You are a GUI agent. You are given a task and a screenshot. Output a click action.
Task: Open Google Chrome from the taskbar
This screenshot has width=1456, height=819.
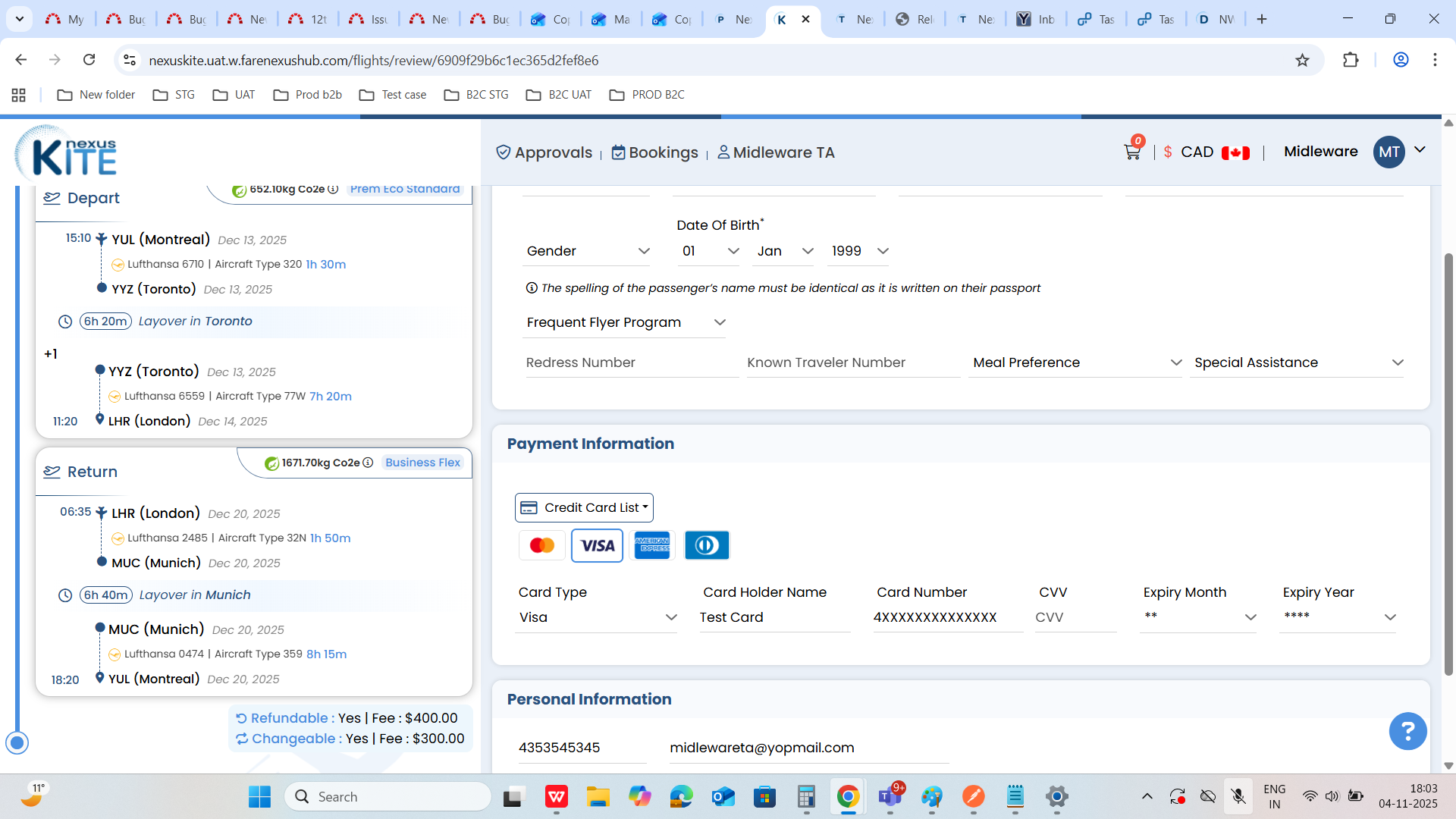[848, 796]
